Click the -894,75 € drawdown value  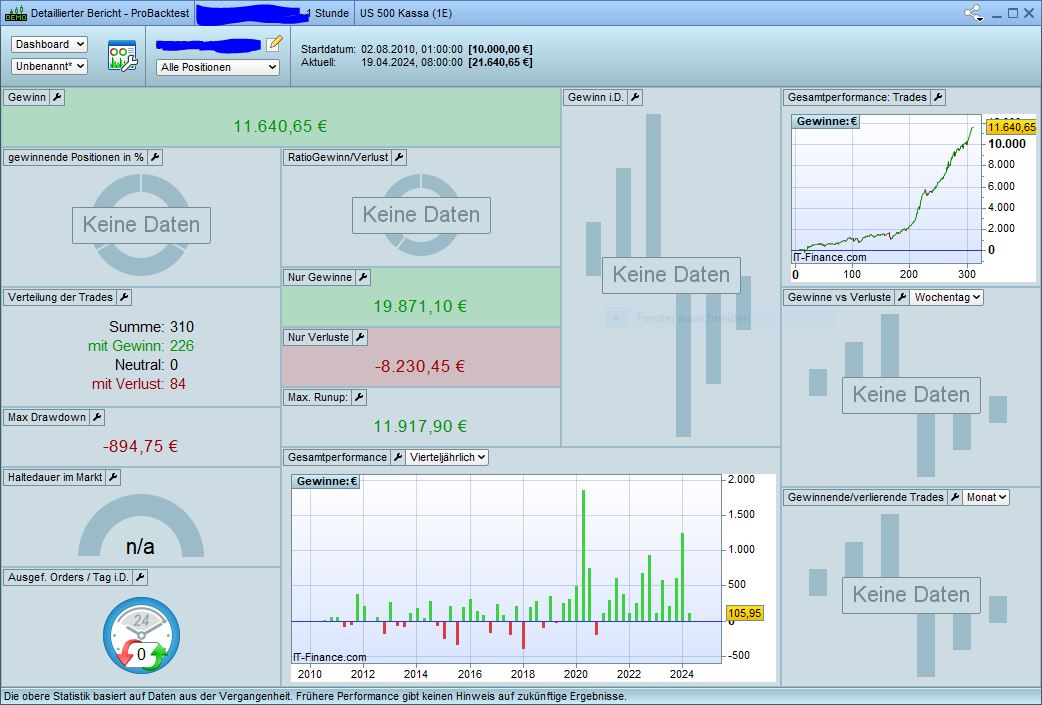click(x=140, y=447)
